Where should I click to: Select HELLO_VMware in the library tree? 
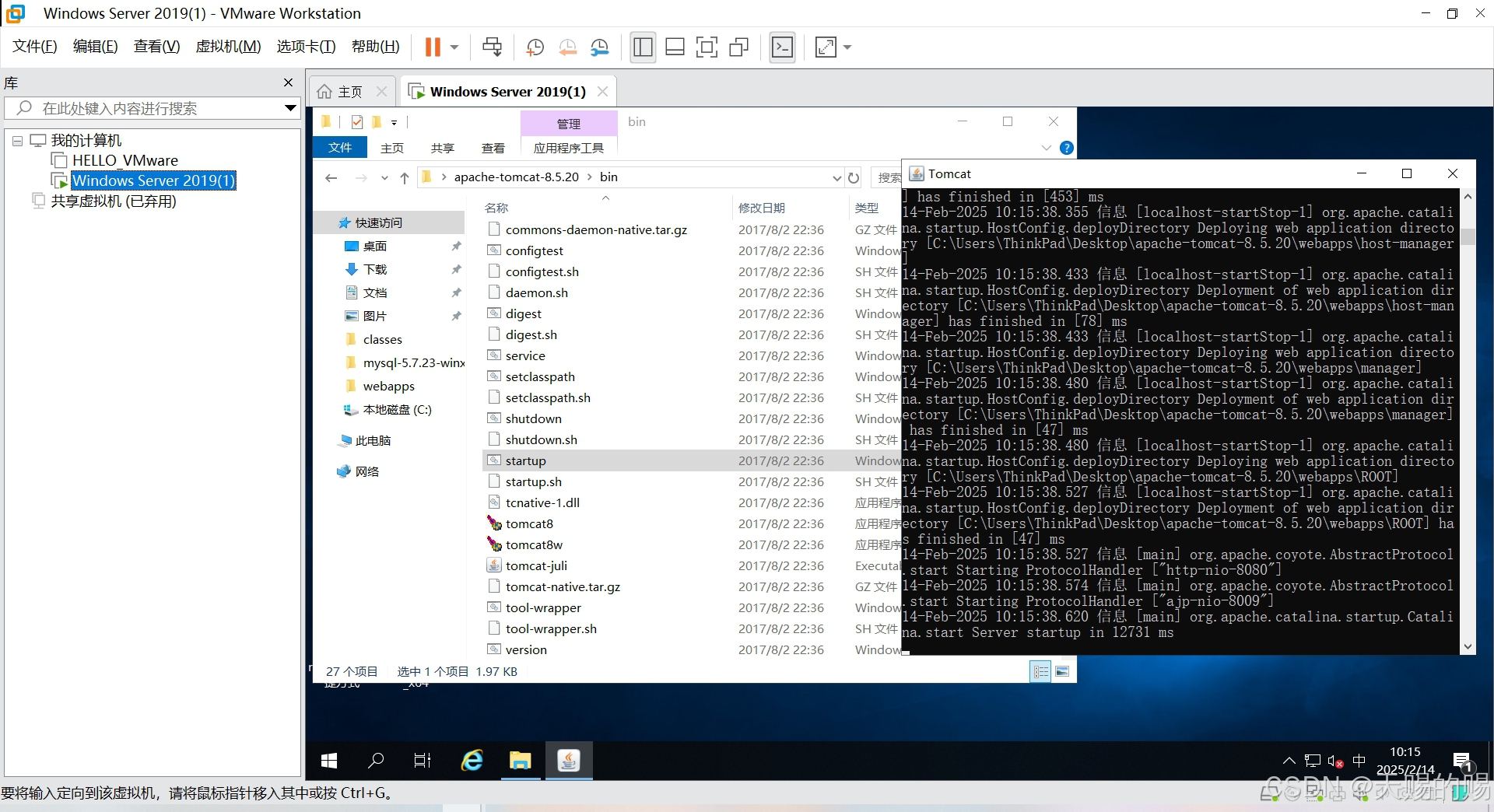[124, 160]
